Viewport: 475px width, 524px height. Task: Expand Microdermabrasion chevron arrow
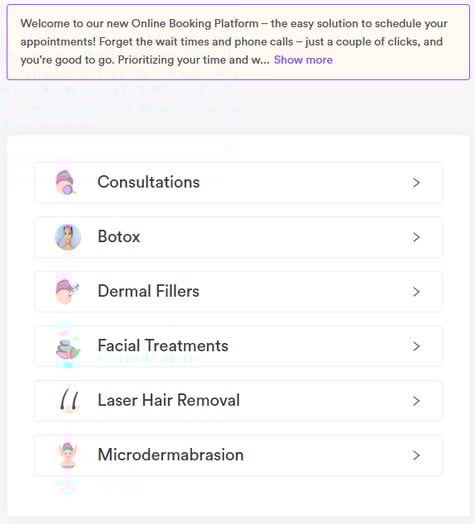(x=416, y=455)
